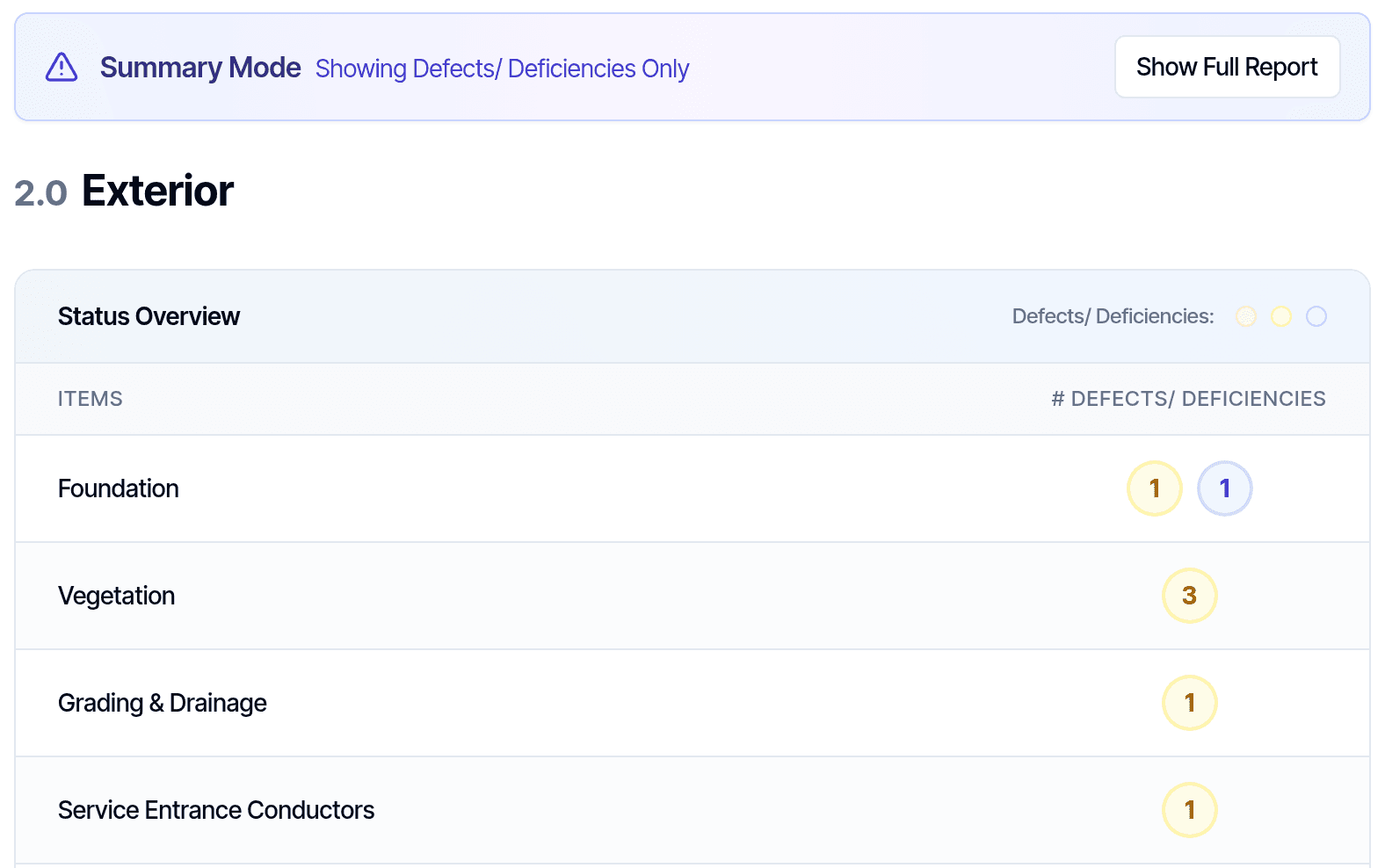Click the blue legend dot

pyautogui.click(x=1316, y=316)
